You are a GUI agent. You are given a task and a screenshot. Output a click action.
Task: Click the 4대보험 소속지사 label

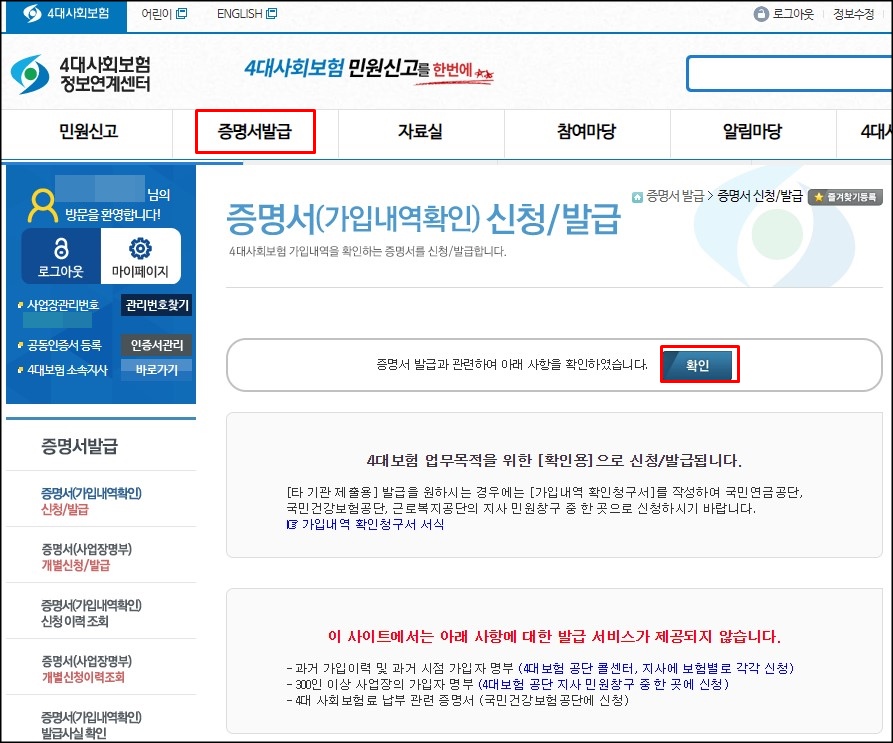coord(68,370)
